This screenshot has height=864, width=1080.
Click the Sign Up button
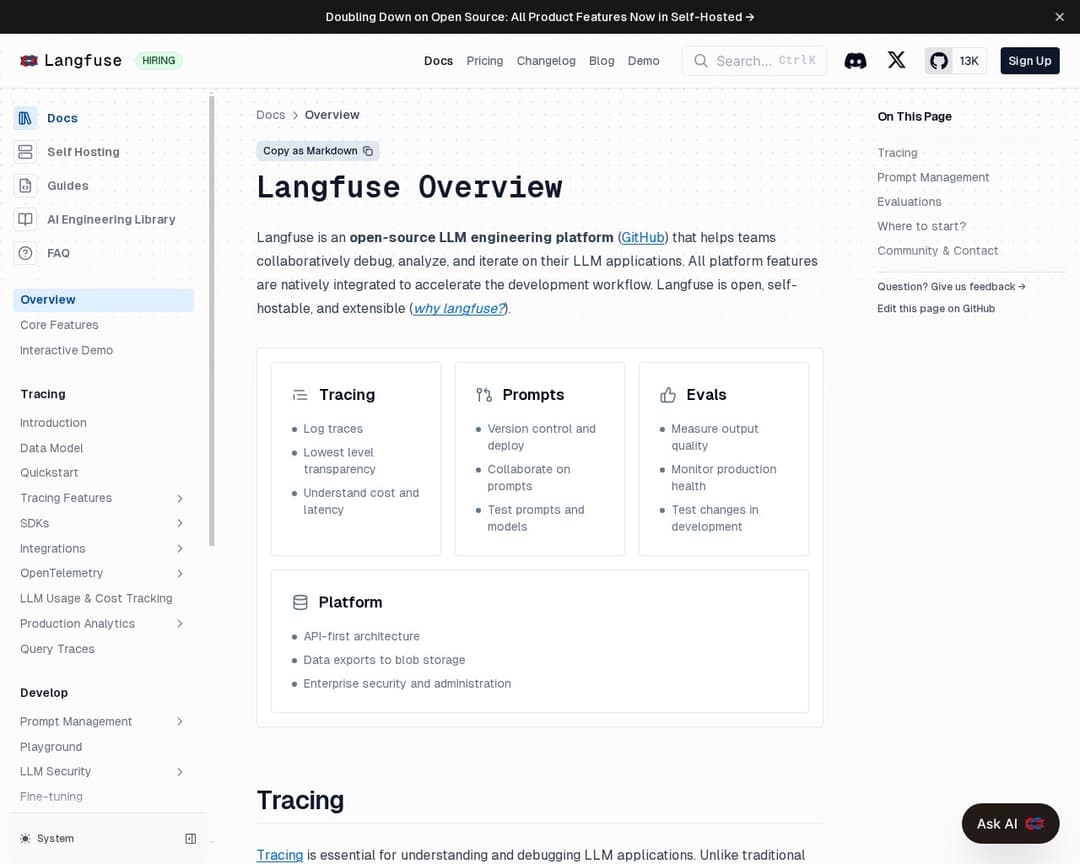click(x=1030, y=61)
